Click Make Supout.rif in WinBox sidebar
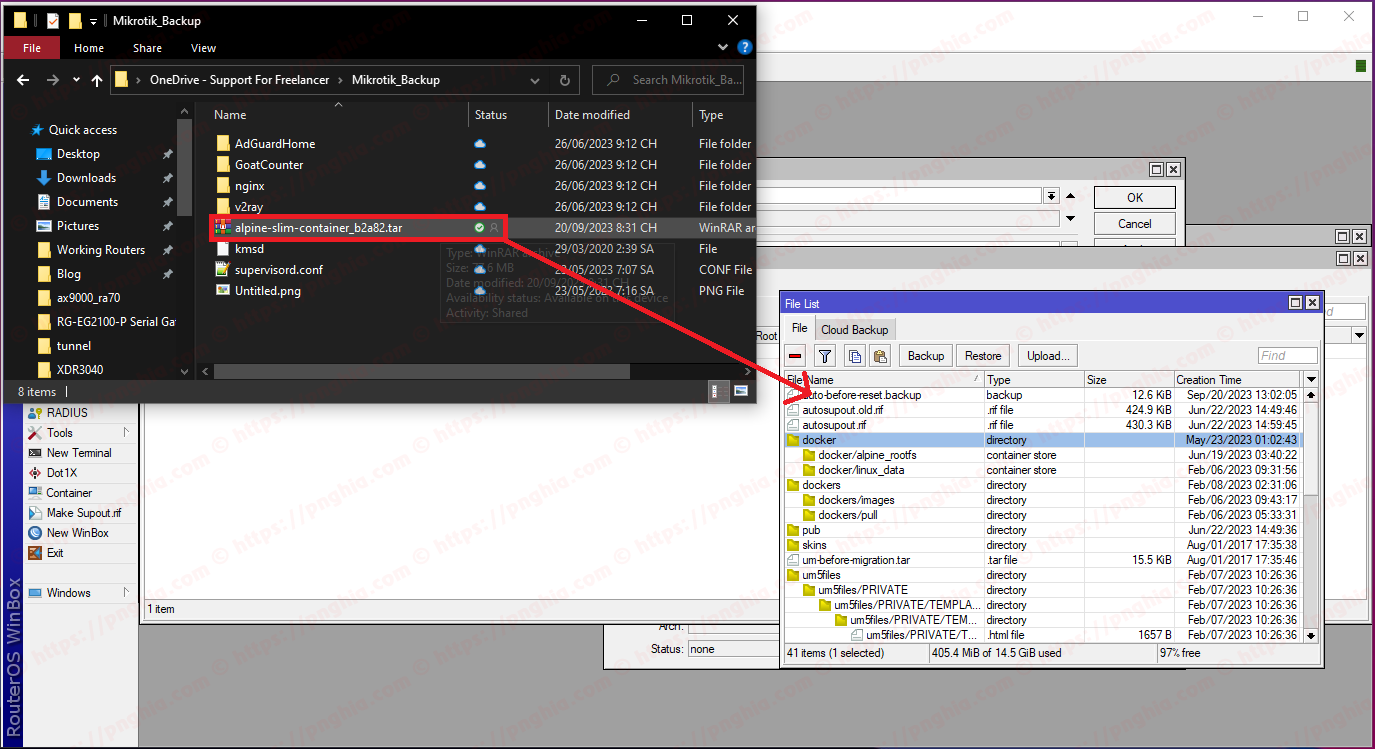 pos(83,513)
